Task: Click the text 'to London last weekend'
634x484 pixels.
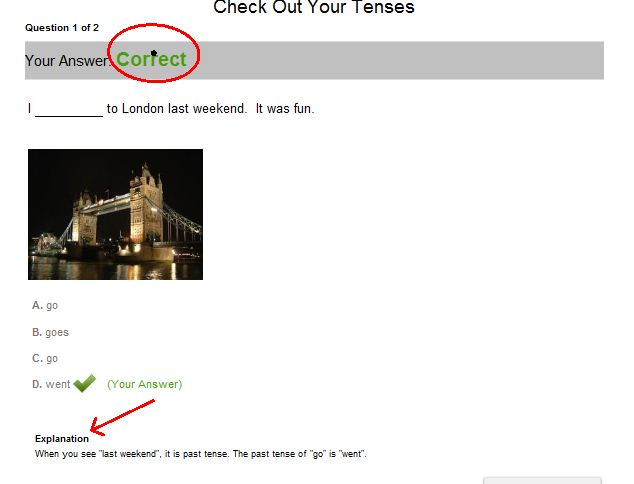Action: [x=176, y=109]
